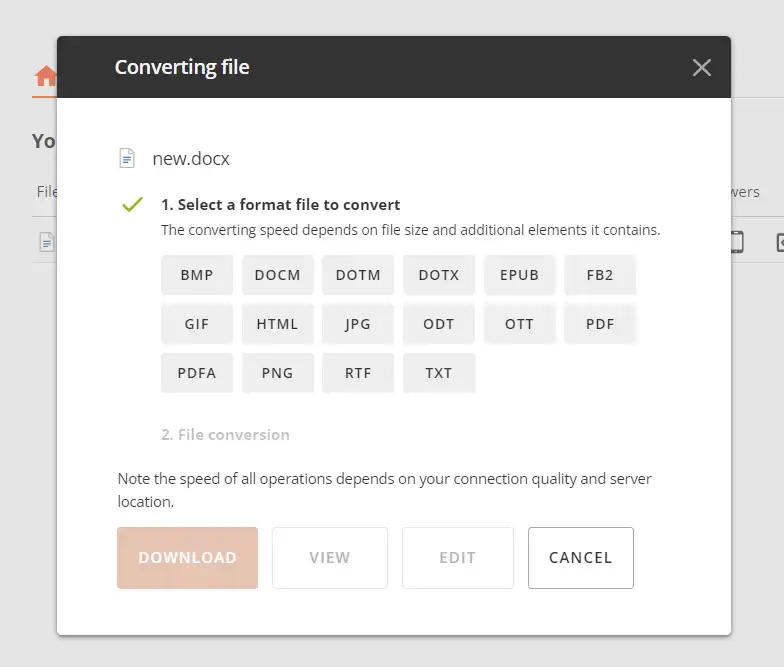Viewport: 784px width, 667px height.
Task: Pick DOTM format for conversion
Action: tap(358, 275)
